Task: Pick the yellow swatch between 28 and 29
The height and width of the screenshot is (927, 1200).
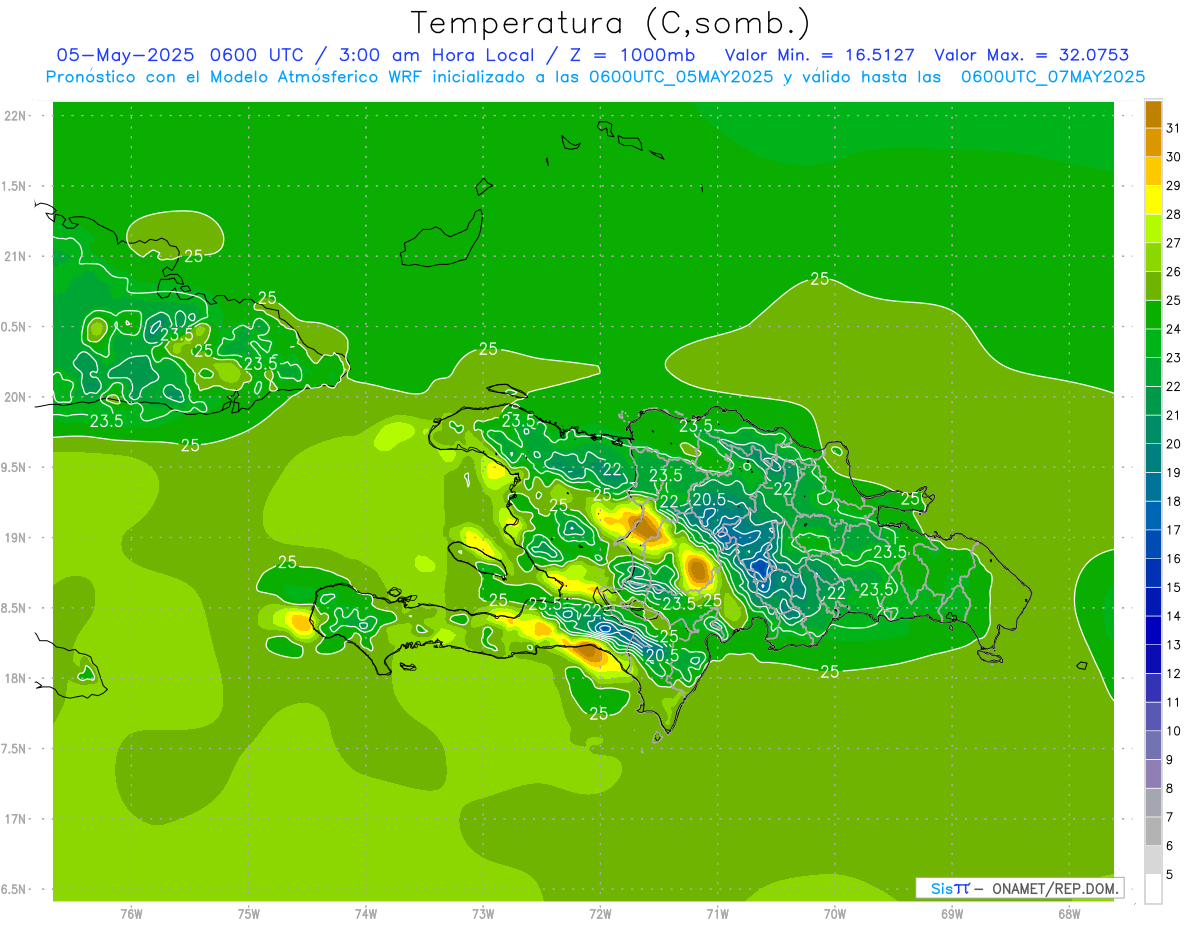Action: click(1153, 200)
